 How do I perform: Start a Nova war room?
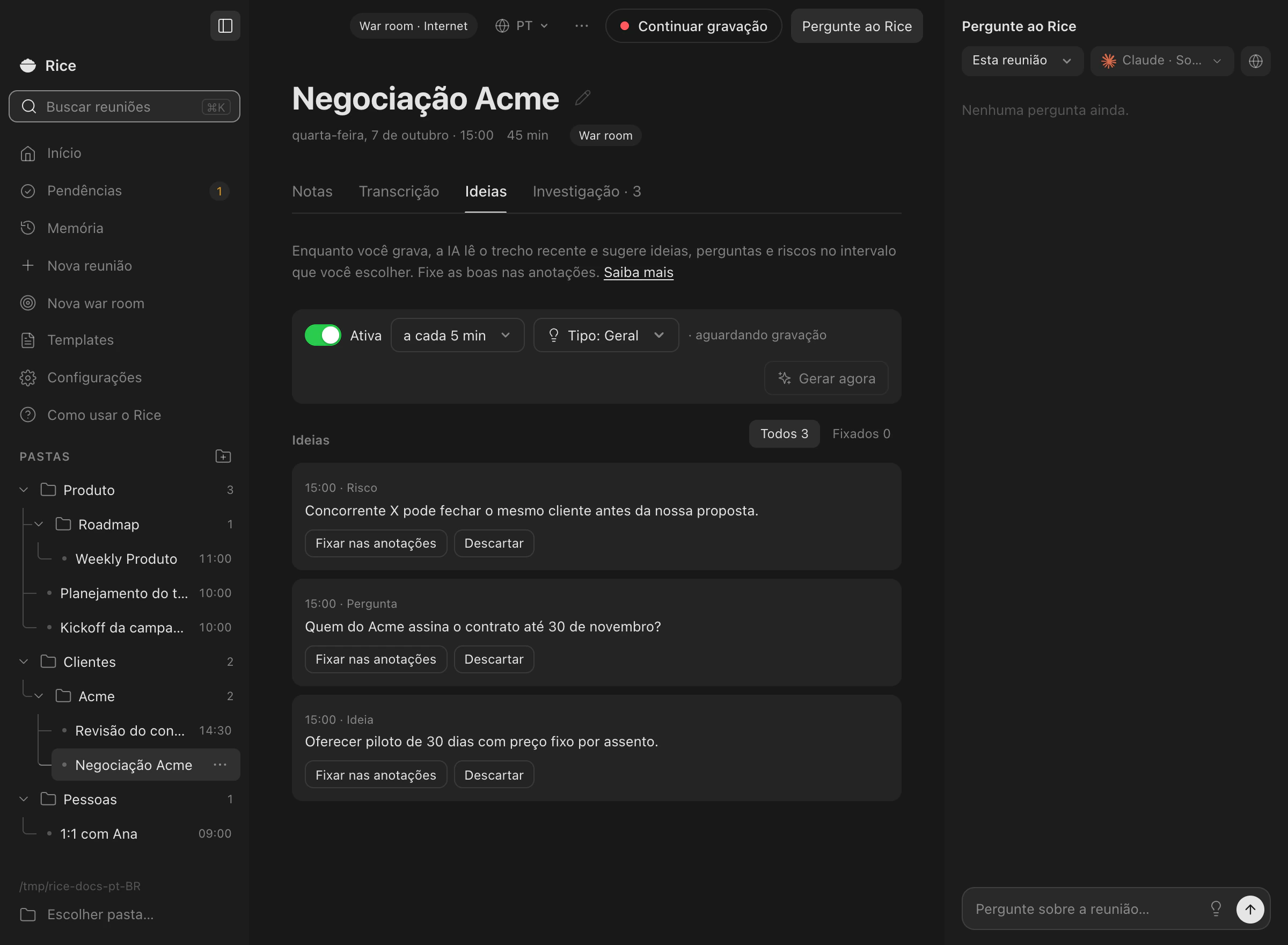(x=124, y=303)
